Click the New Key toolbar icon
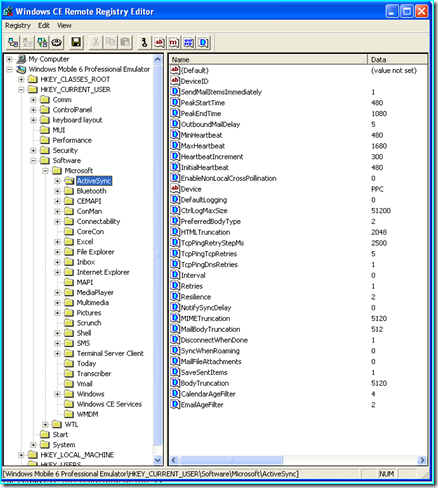 point(144,43)
